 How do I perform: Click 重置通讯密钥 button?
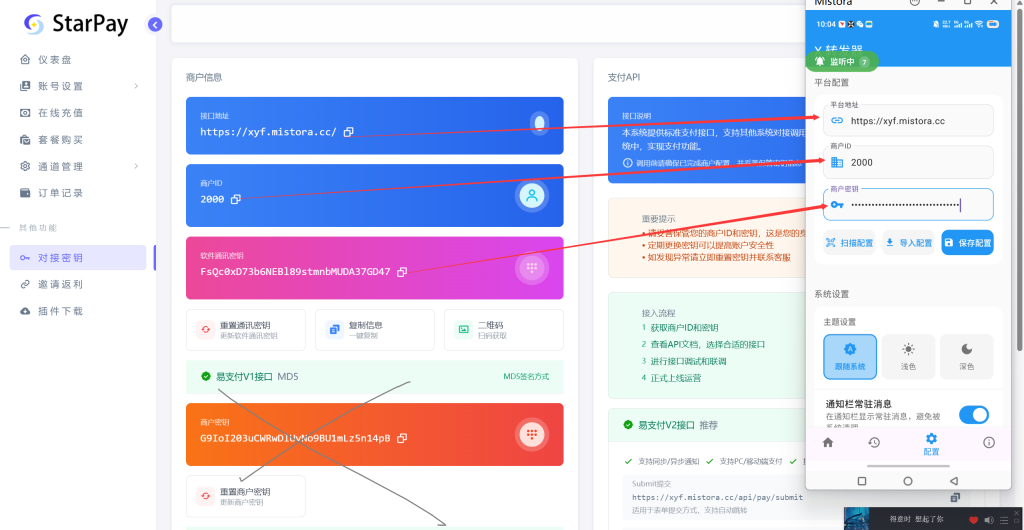[246, 330]
